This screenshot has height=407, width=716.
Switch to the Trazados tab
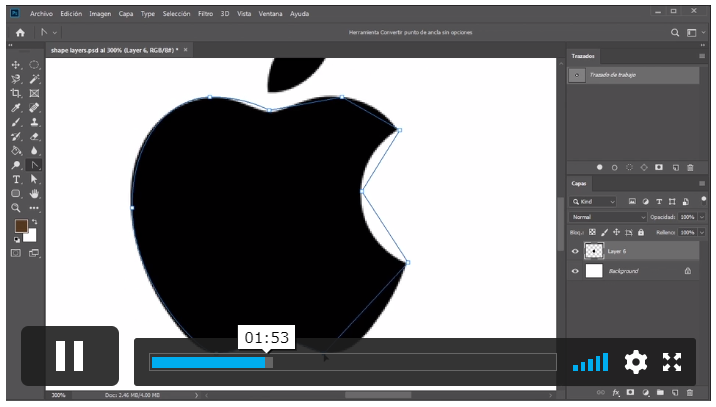coord(583,56)
